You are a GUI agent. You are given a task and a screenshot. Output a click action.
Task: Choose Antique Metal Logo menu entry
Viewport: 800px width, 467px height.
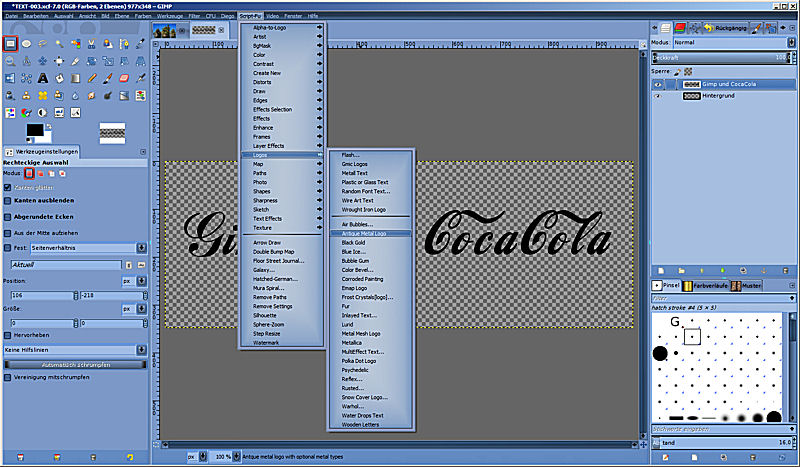coord(370,233)
